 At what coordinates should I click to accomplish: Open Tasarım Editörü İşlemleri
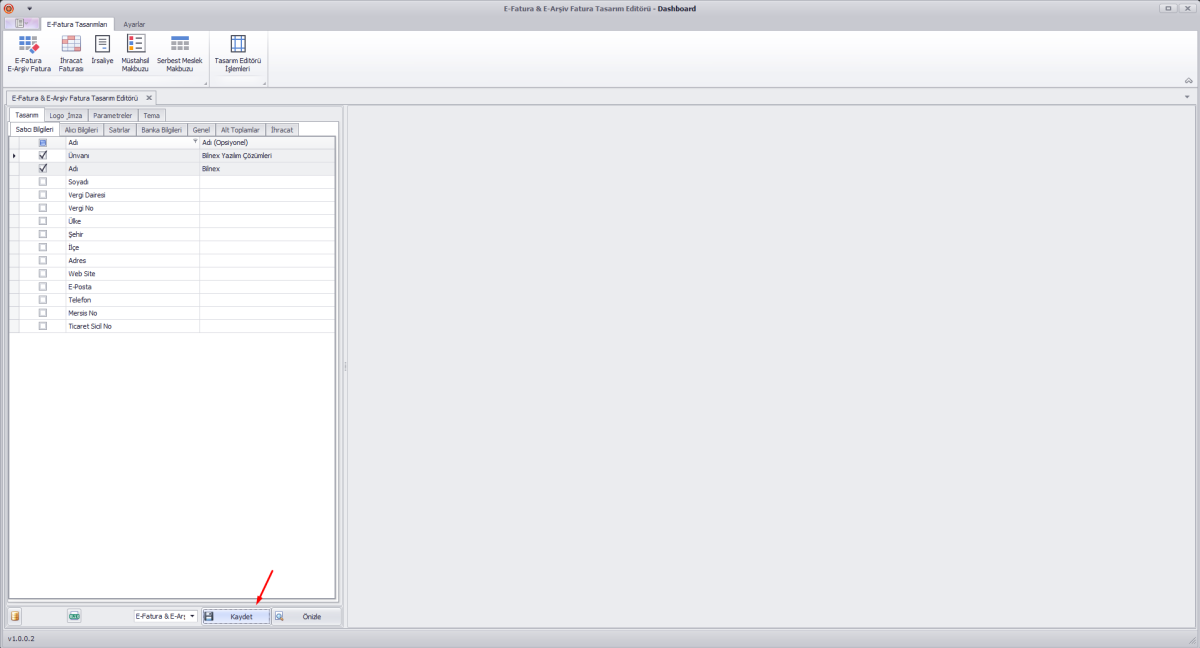[238, 53]
